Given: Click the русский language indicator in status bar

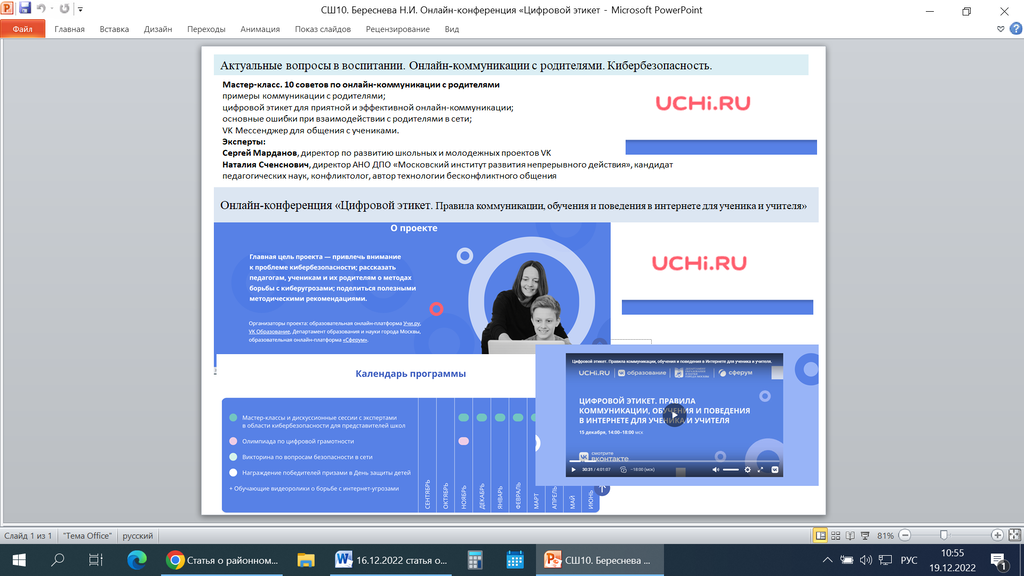Looking at the screenshot, I should pos(138,536).
